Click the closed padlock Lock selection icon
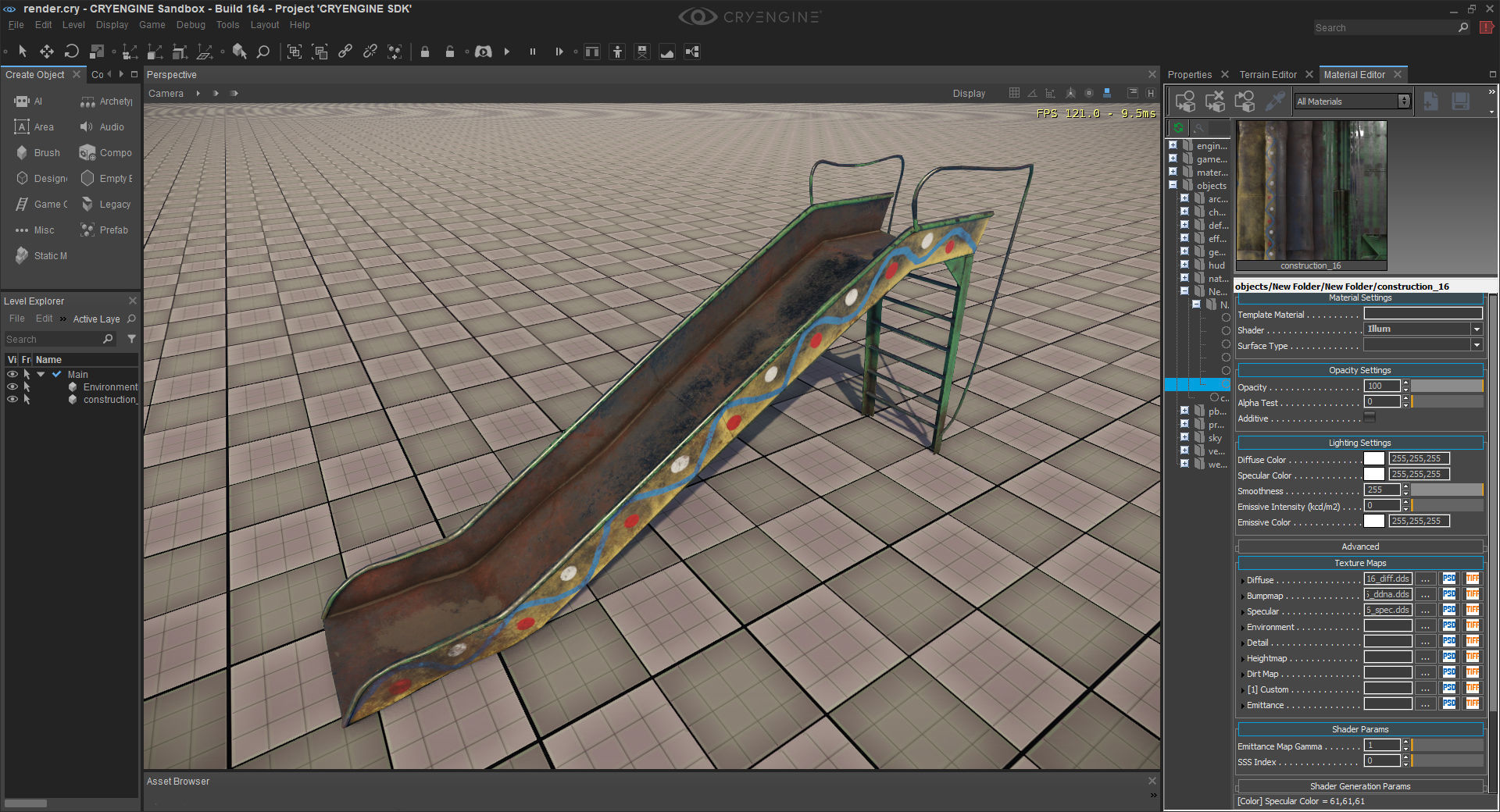The width and height of the screenshot is (1500, 812). 425,52
